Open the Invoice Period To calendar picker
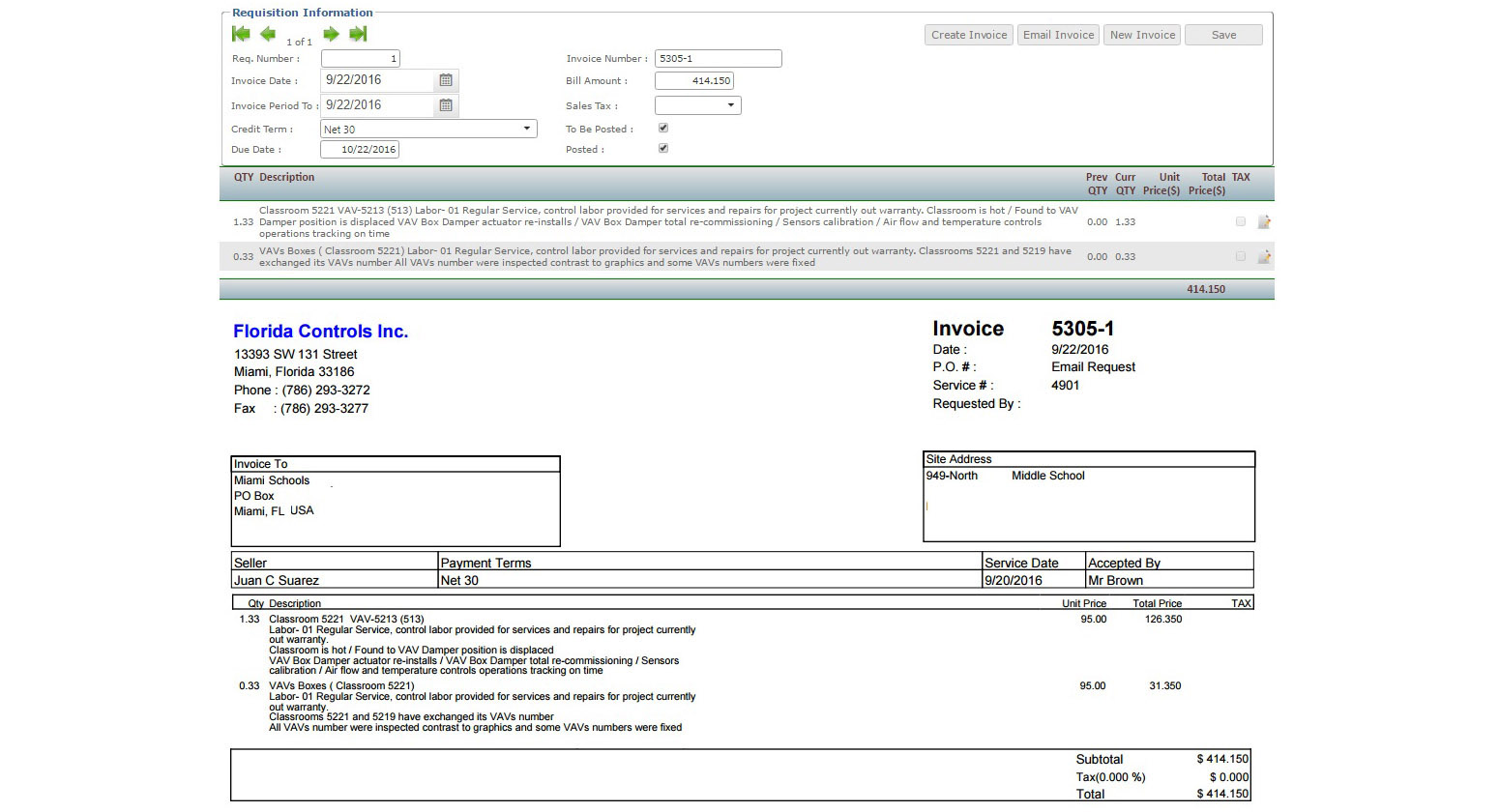Viewport: 1499px width, 812px height. point(446,104)
